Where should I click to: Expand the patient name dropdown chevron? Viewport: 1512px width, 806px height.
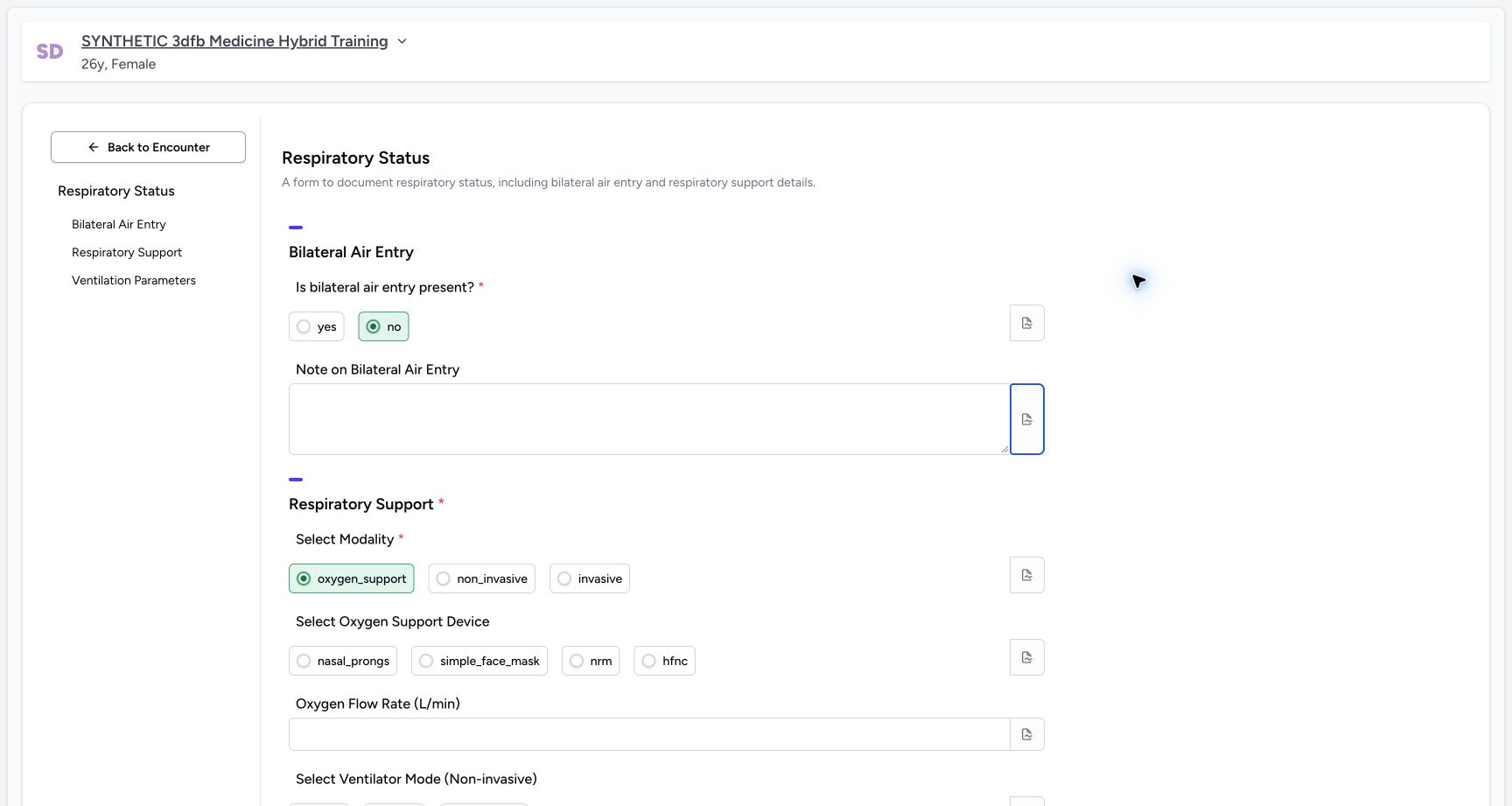[x=402, y=41]
